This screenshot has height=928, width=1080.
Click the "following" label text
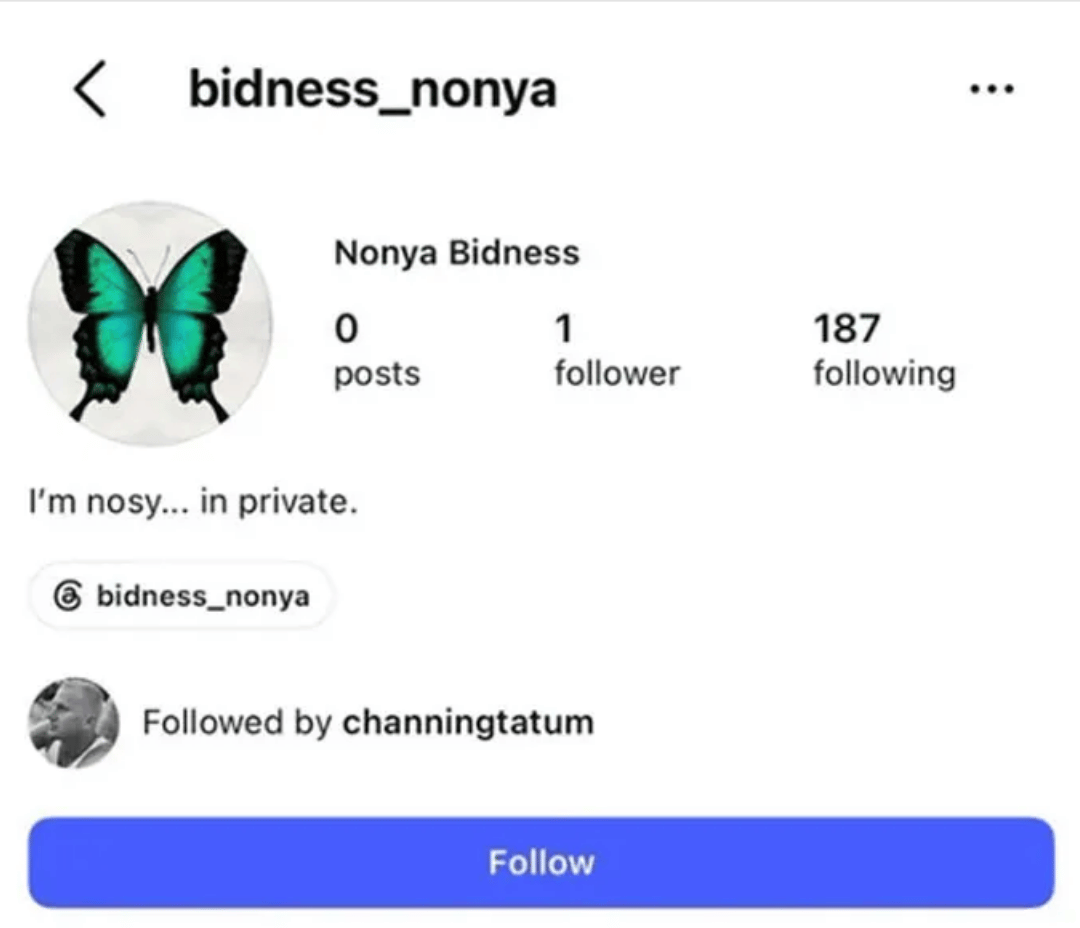point(884,374)
